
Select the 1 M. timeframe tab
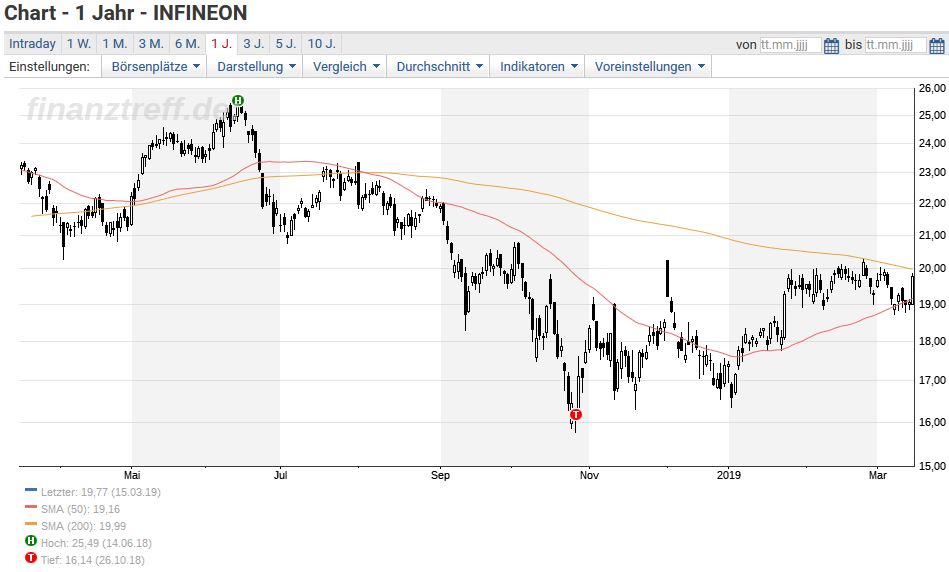click(114, 44)
